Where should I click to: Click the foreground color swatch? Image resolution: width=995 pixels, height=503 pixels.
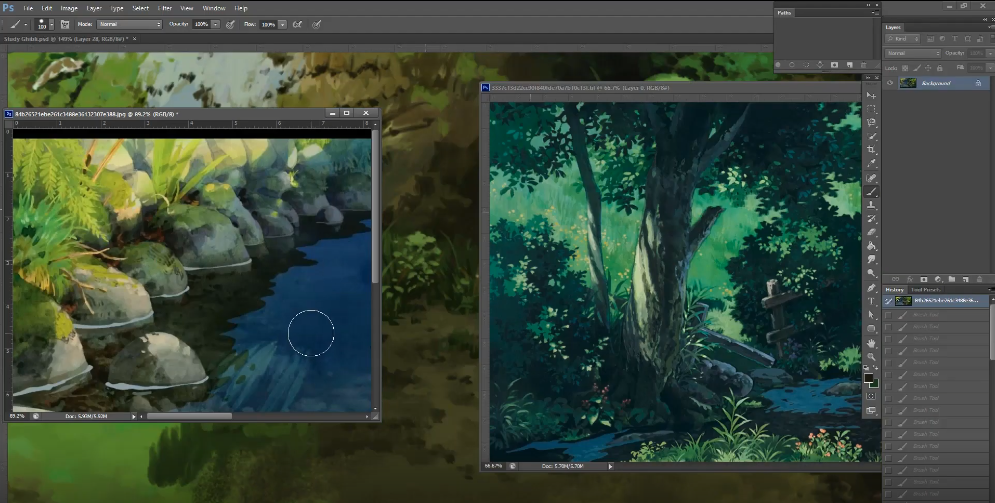869,377
